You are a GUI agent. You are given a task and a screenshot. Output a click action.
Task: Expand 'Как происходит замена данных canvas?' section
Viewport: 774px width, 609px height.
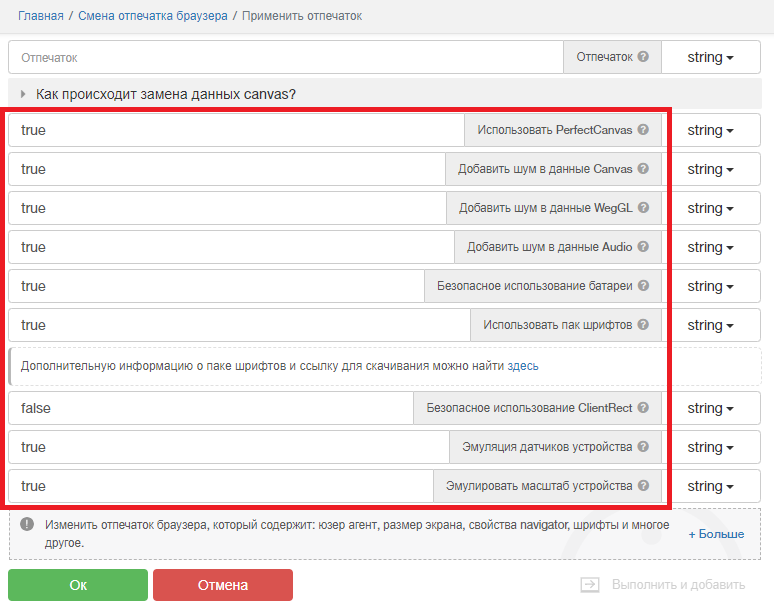pos(165,94)
